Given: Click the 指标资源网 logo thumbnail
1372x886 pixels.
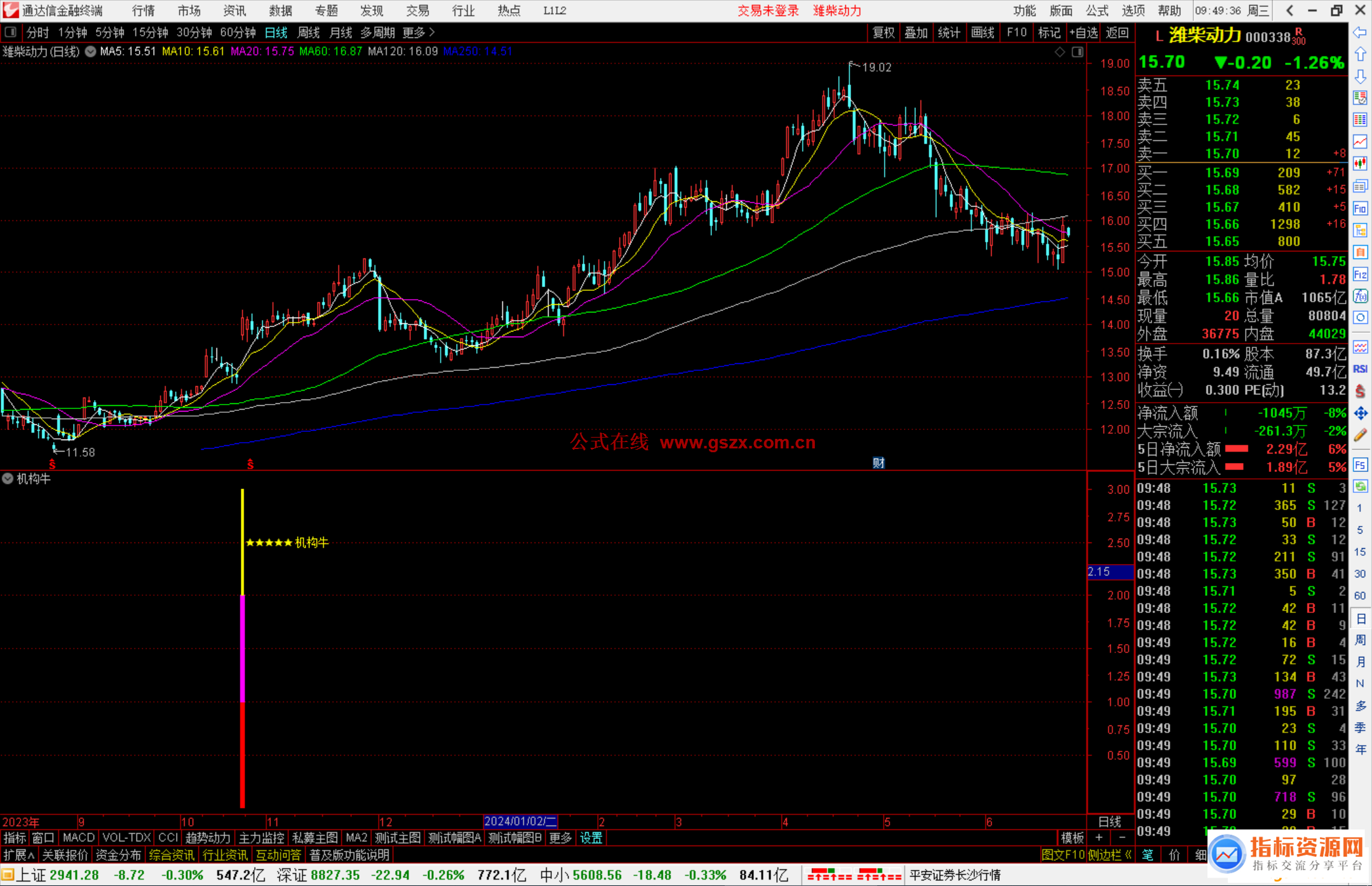Looking at the screenshot, I should [1287, 854].
